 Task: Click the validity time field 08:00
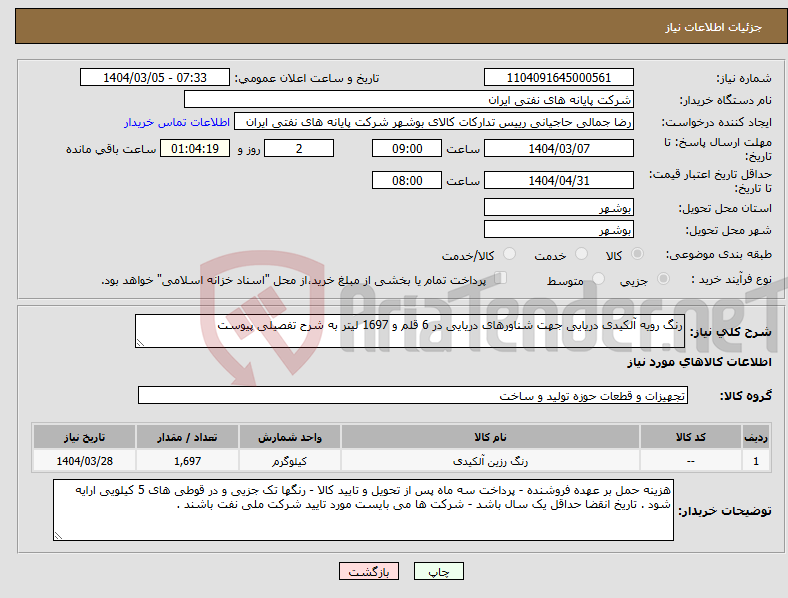[x=407, y=180]
